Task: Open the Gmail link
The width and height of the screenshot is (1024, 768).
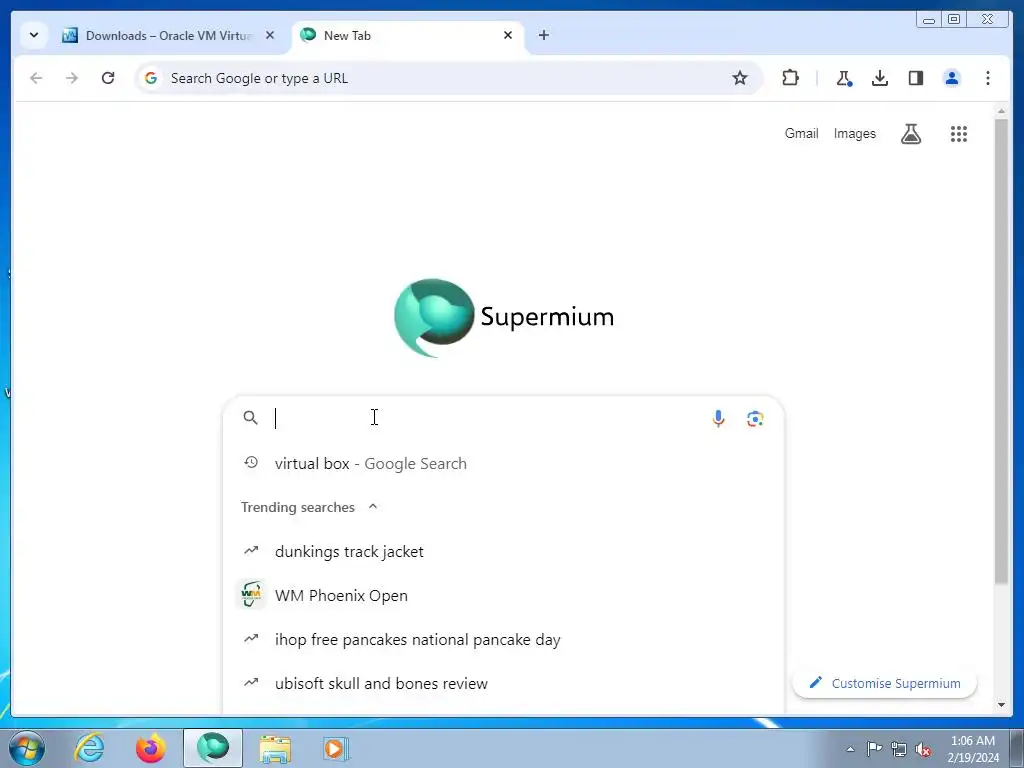Action: tap(801, 133)
